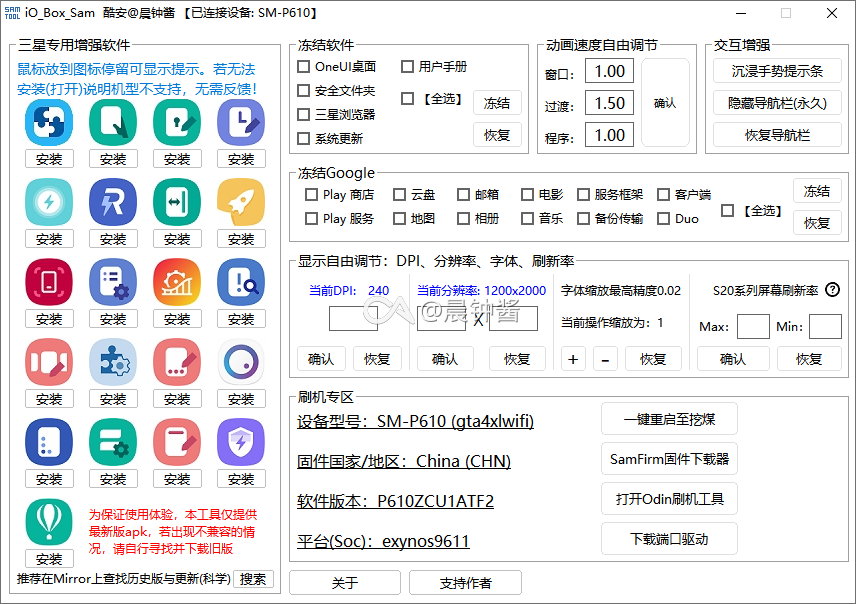The width and height of the screenshot is (856, 604).
Task: Click 恢复 under the refresh rate fields
Action: pyautogui.click(x=809, y=359)
